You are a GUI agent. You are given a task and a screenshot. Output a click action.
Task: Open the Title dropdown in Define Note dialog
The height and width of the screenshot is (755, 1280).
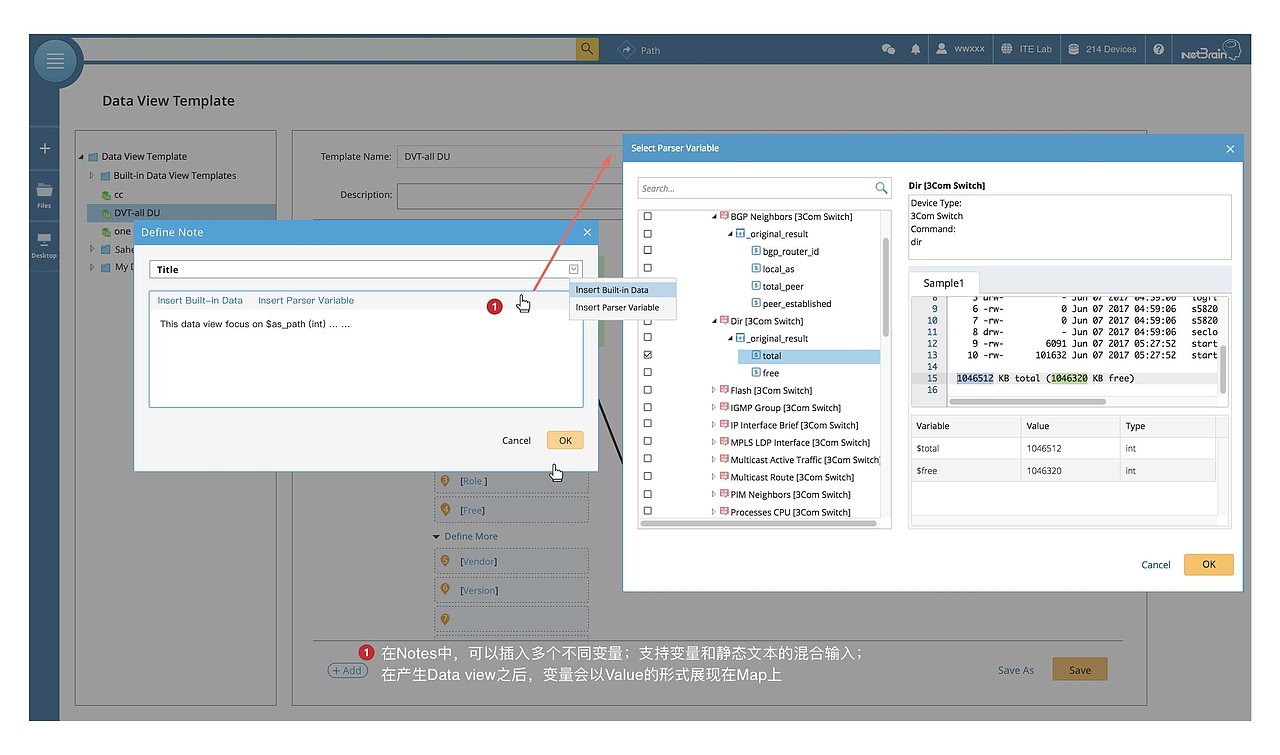pyautogui.click(x=573, y=268)
